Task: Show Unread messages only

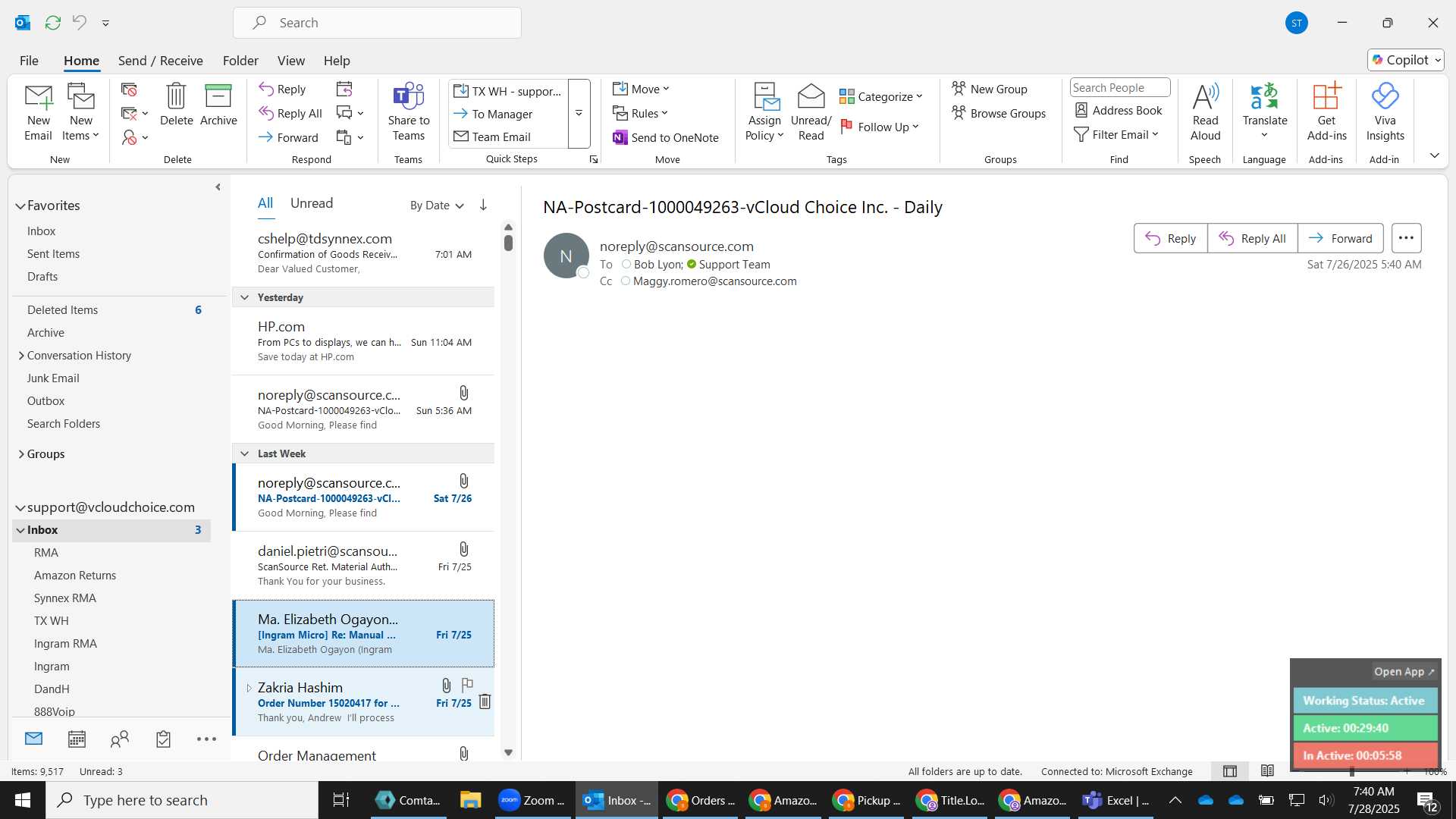Action: (311, 203)
